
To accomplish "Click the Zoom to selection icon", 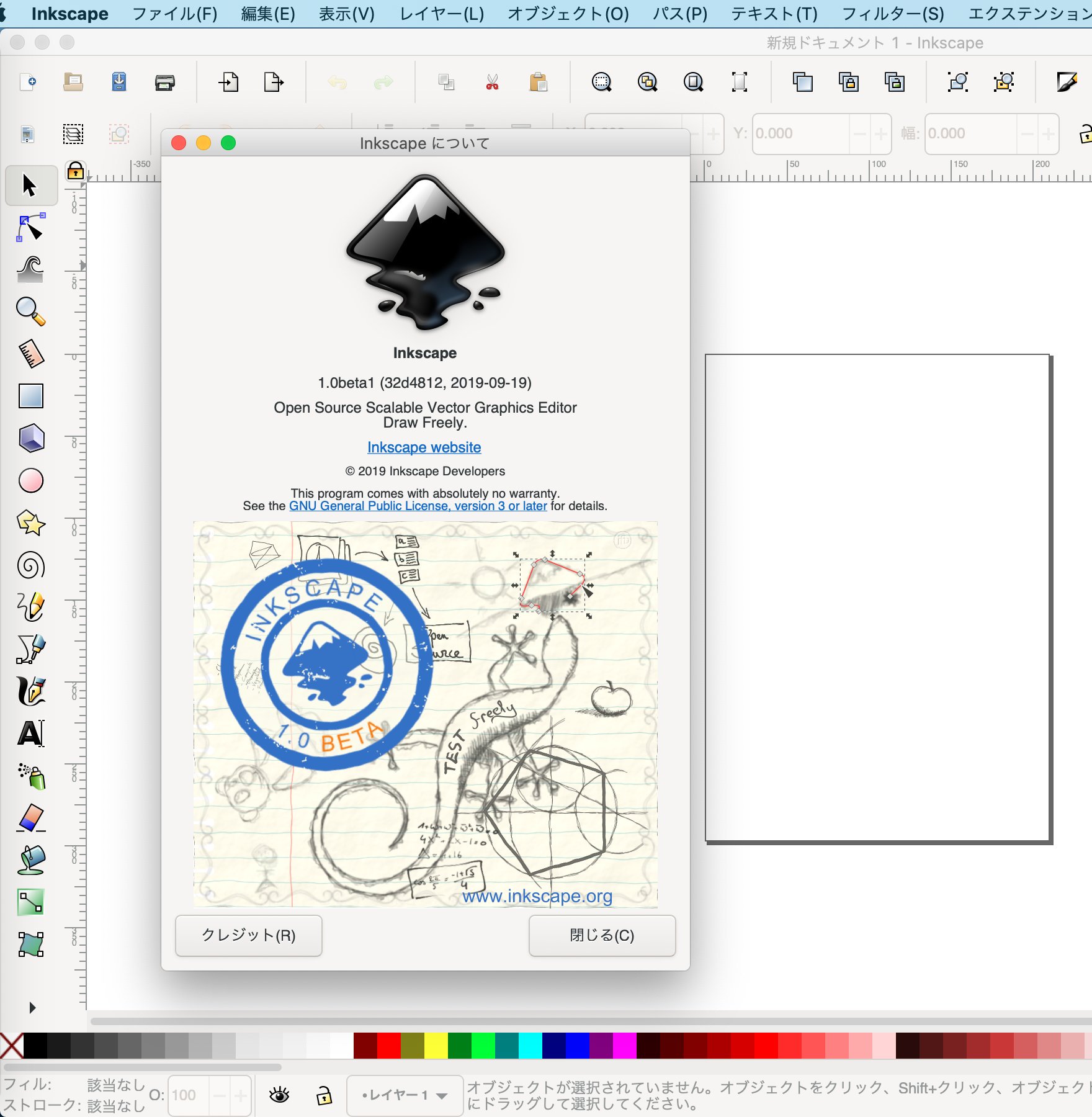I will pos(601,82).
